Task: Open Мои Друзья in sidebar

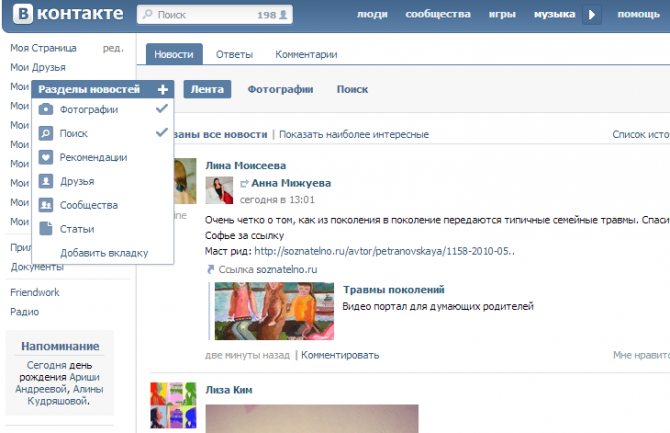Action: (x=38, y=67)
